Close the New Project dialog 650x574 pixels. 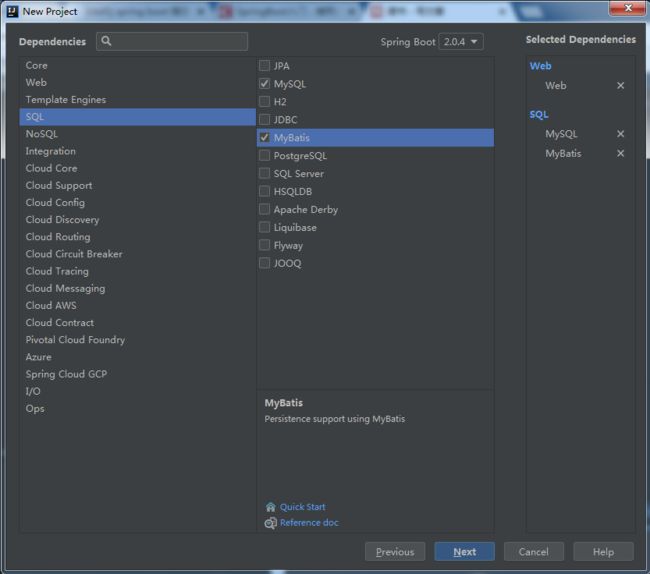tap(628, 8)
